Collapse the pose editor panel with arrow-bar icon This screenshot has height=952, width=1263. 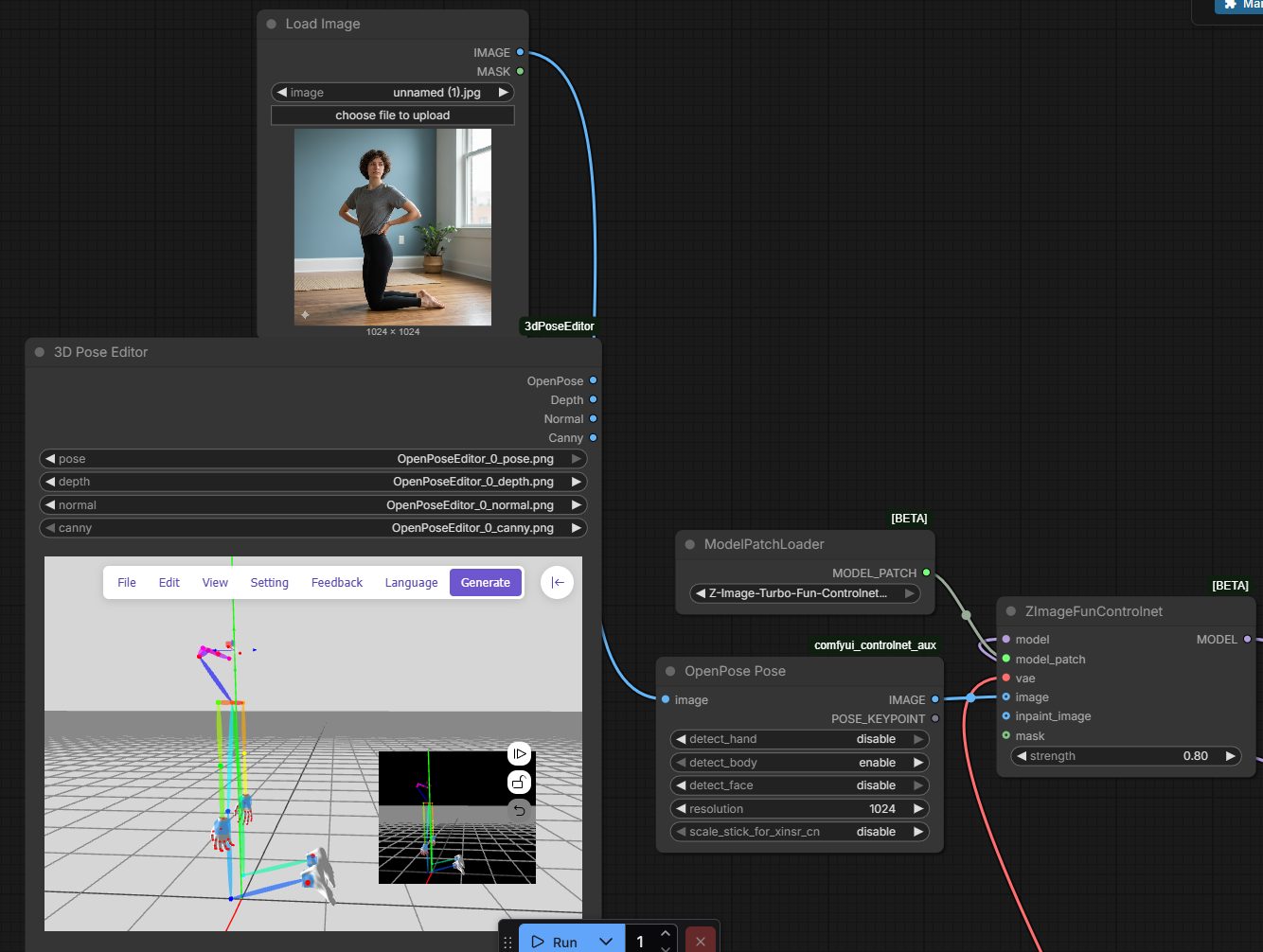(558, 583)
